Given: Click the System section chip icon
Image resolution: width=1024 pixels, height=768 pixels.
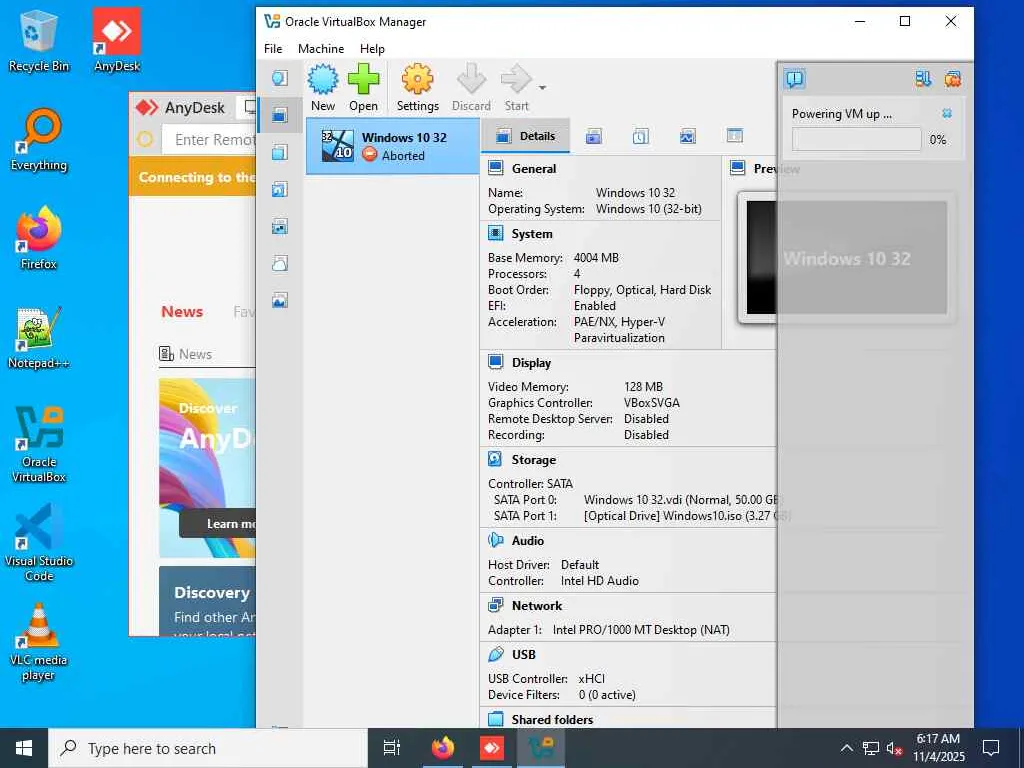Looking at the screenshot, I should [496, 233].
